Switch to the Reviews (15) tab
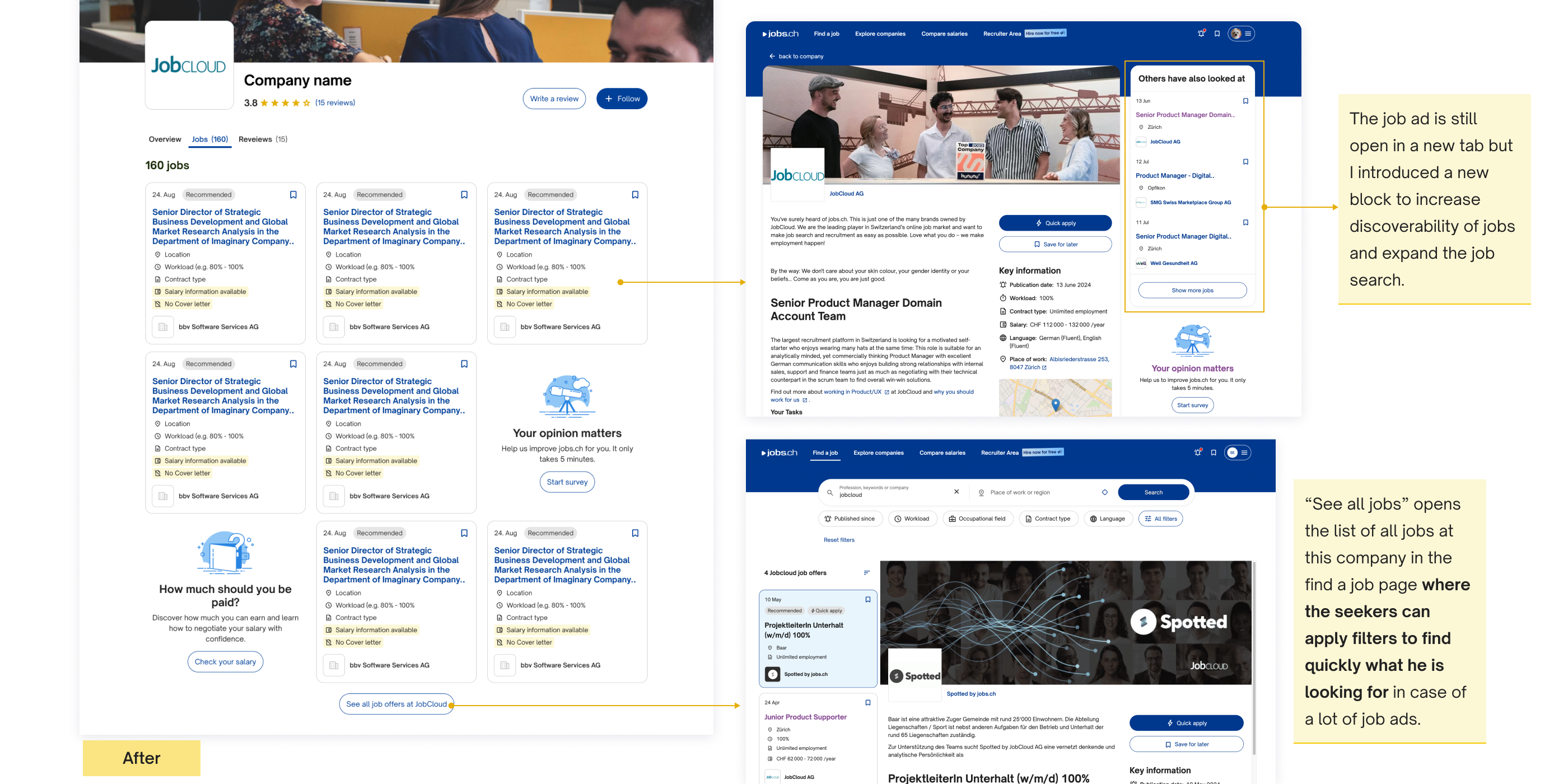 (x=262, y=139)
